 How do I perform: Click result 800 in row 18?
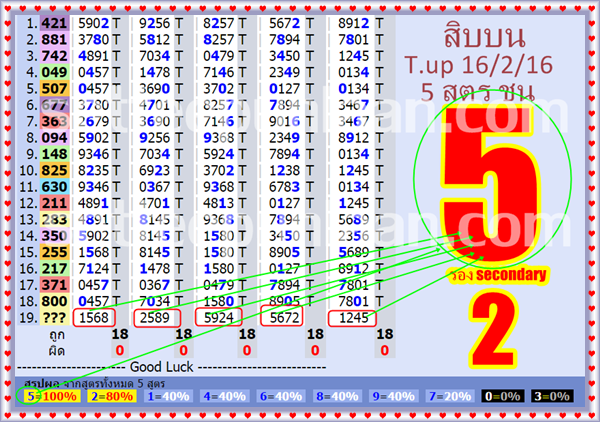coord(54,301)
